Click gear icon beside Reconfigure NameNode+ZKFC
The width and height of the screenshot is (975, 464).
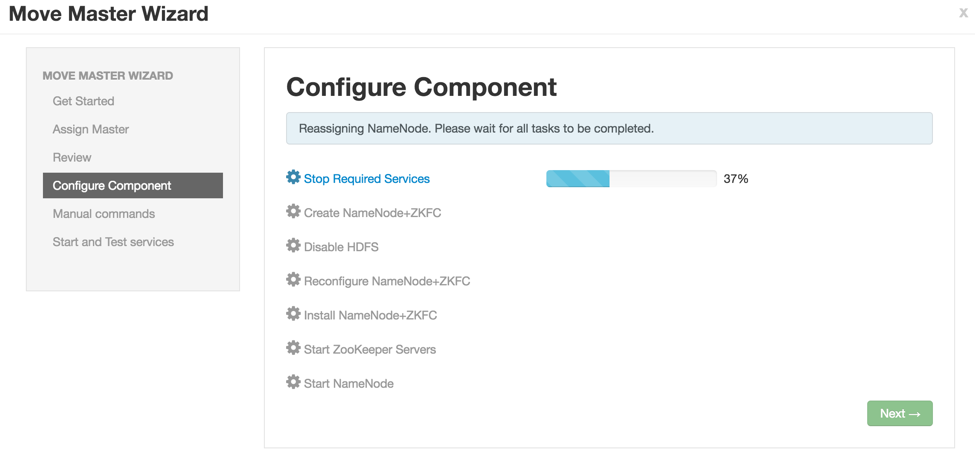coord(293,280)
